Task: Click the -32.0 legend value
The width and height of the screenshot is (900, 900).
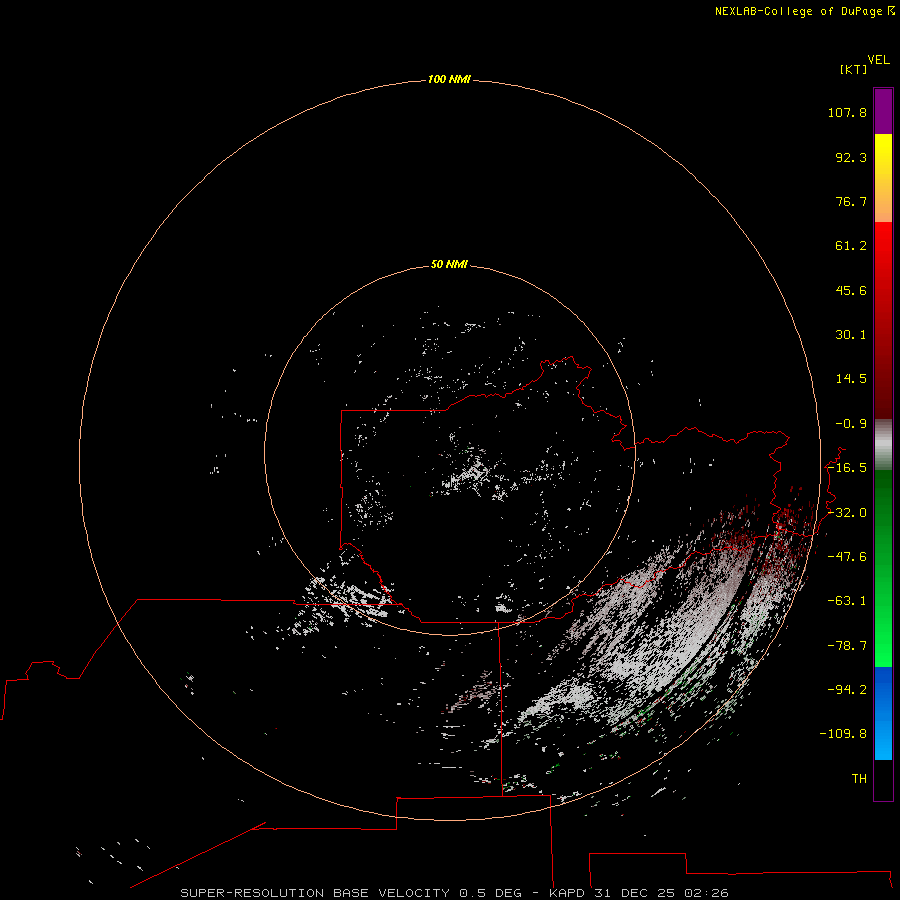Action: click(847, 513)
